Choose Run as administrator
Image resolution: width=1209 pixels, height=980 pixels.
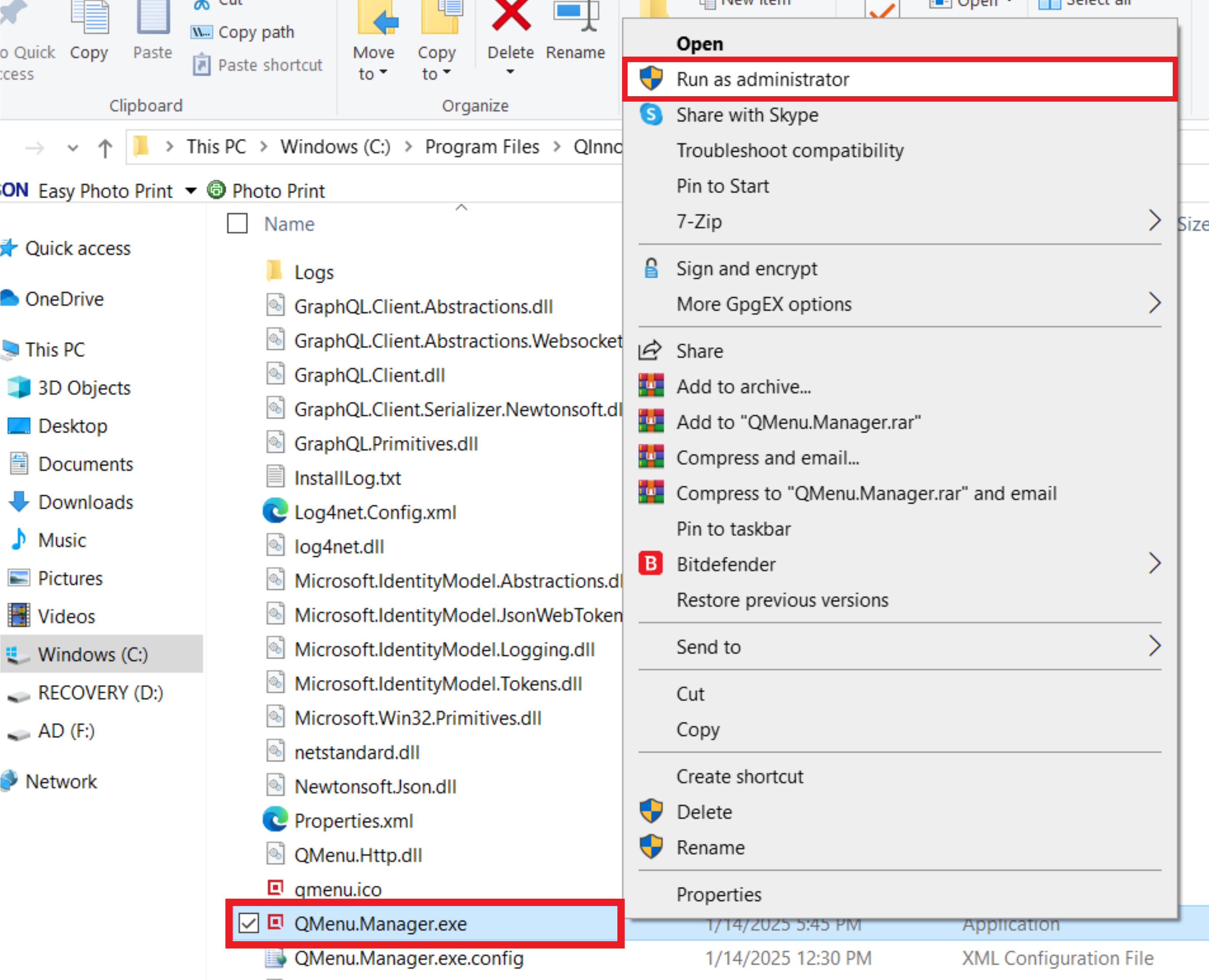click(x=762, y=79)
